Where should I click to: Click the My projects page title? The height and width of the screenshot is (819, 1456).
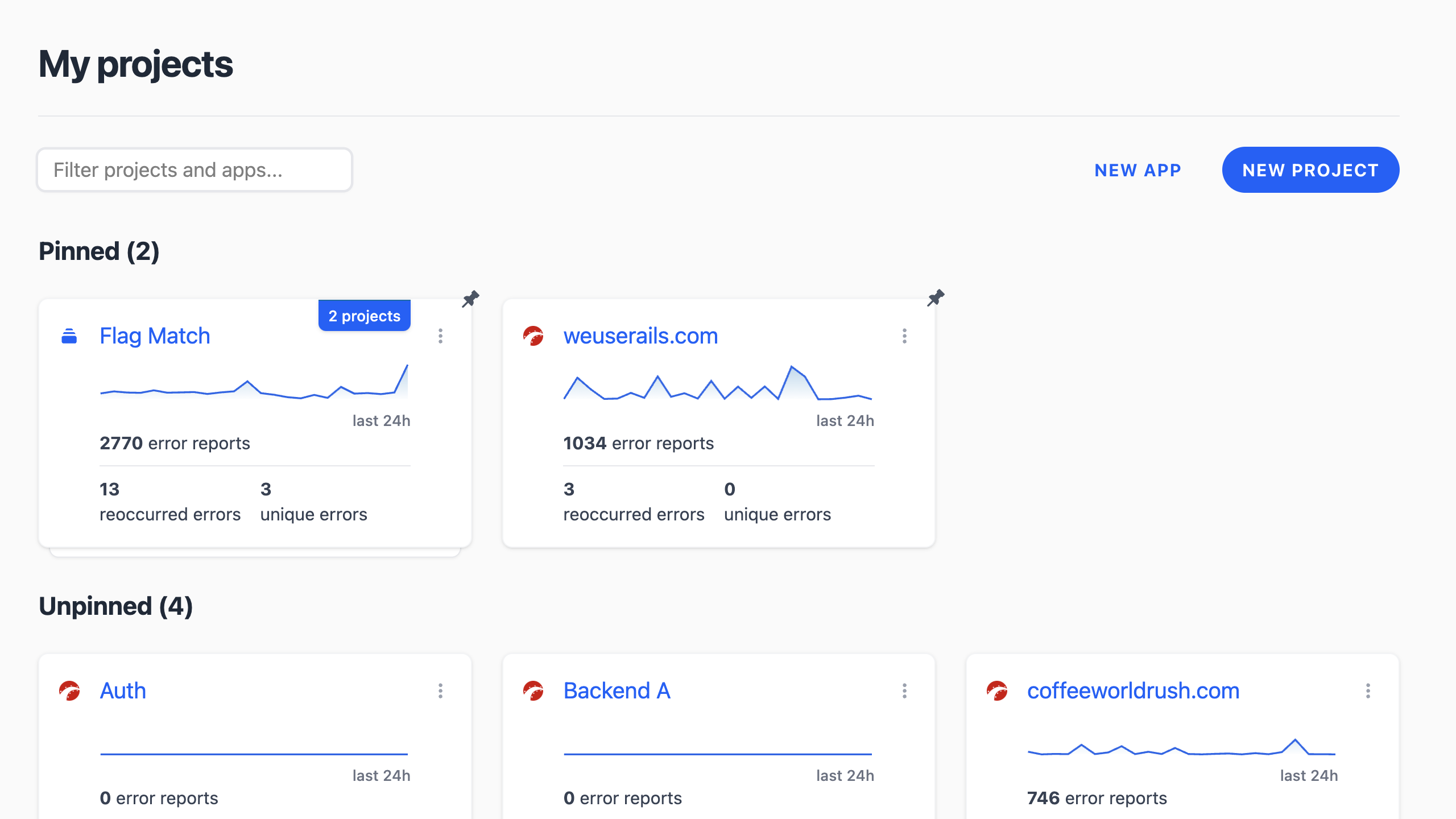tap(135, 65)
